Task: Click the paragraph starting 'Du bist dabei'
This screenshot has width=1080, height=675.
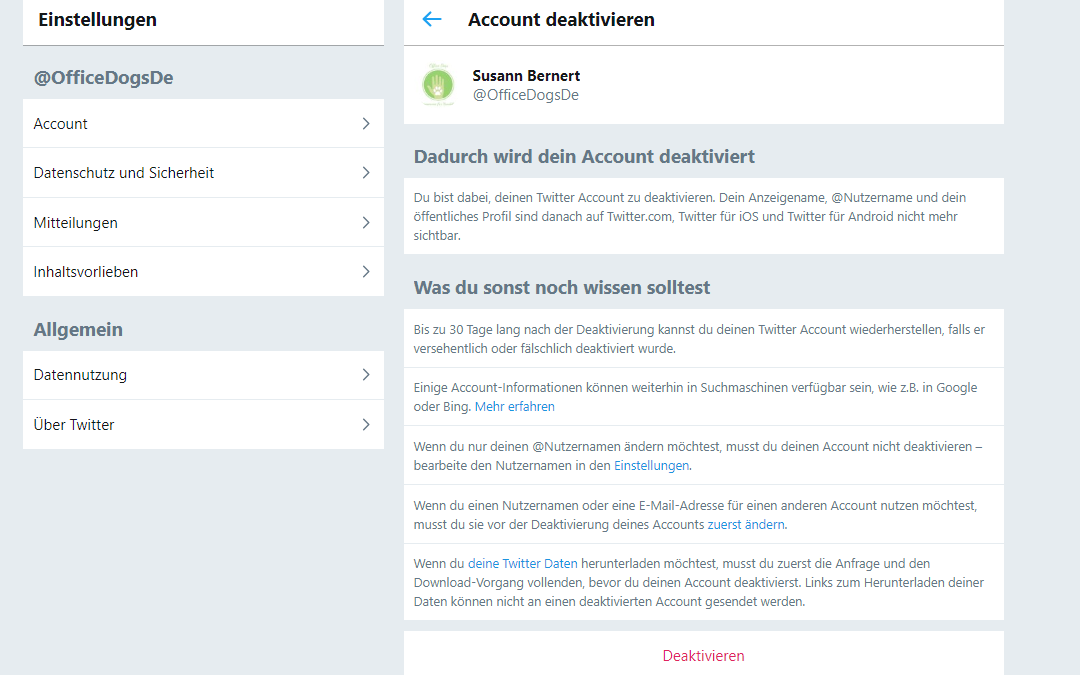Action: coord(689,216)
